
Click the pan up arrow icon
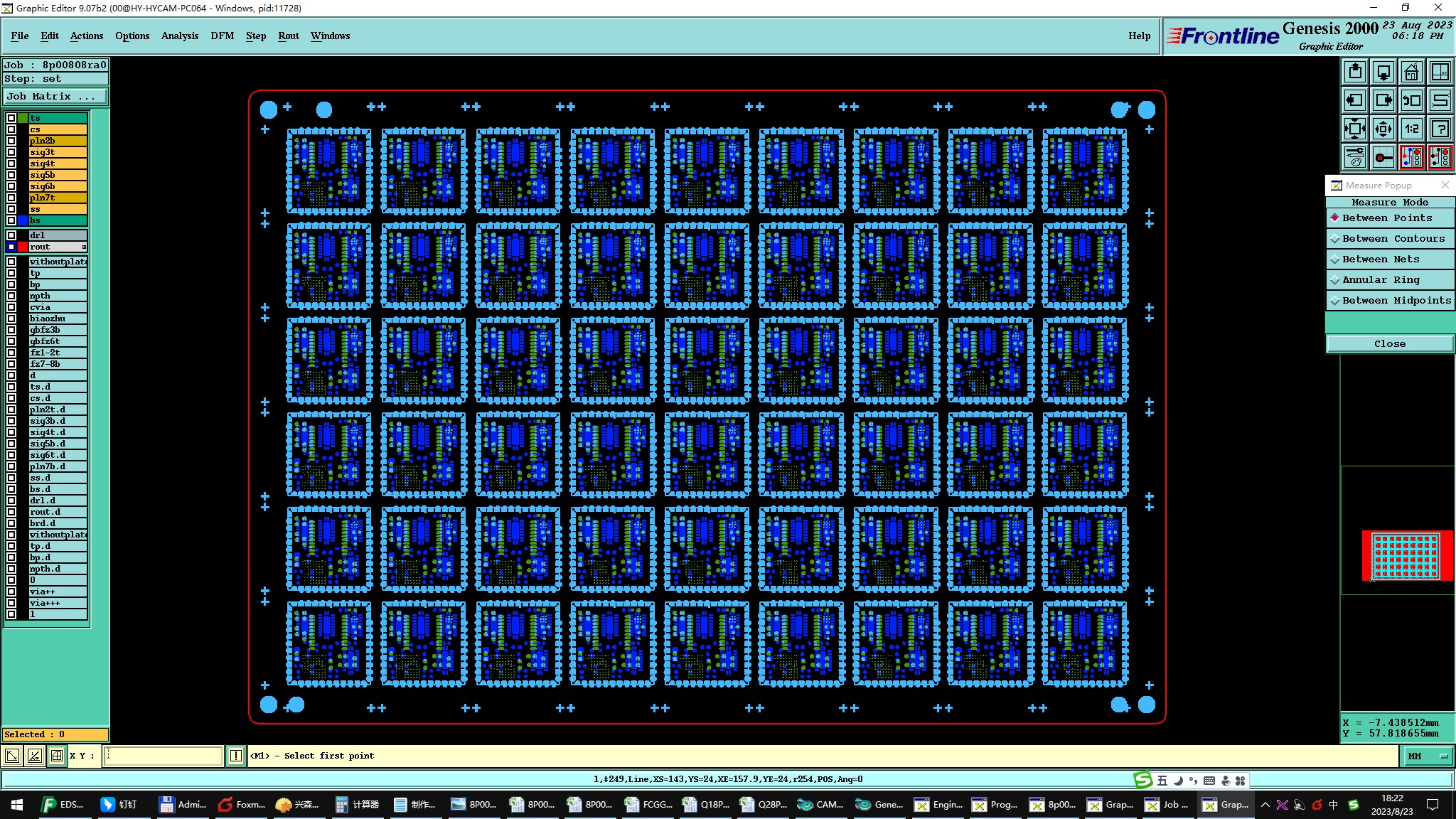(1355, 72)
